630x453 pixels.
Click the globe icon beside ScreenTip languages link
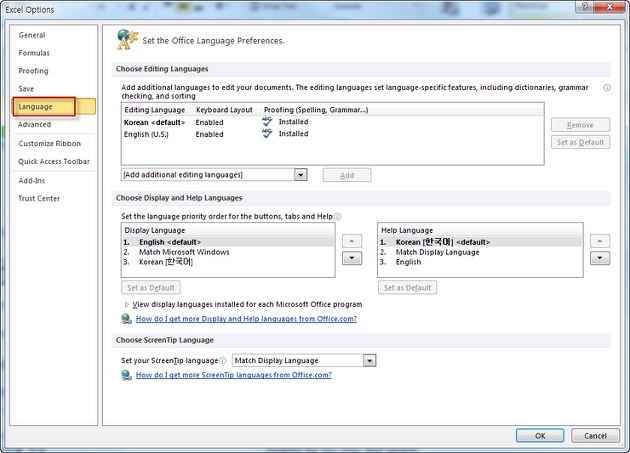[x=127, y=375]
